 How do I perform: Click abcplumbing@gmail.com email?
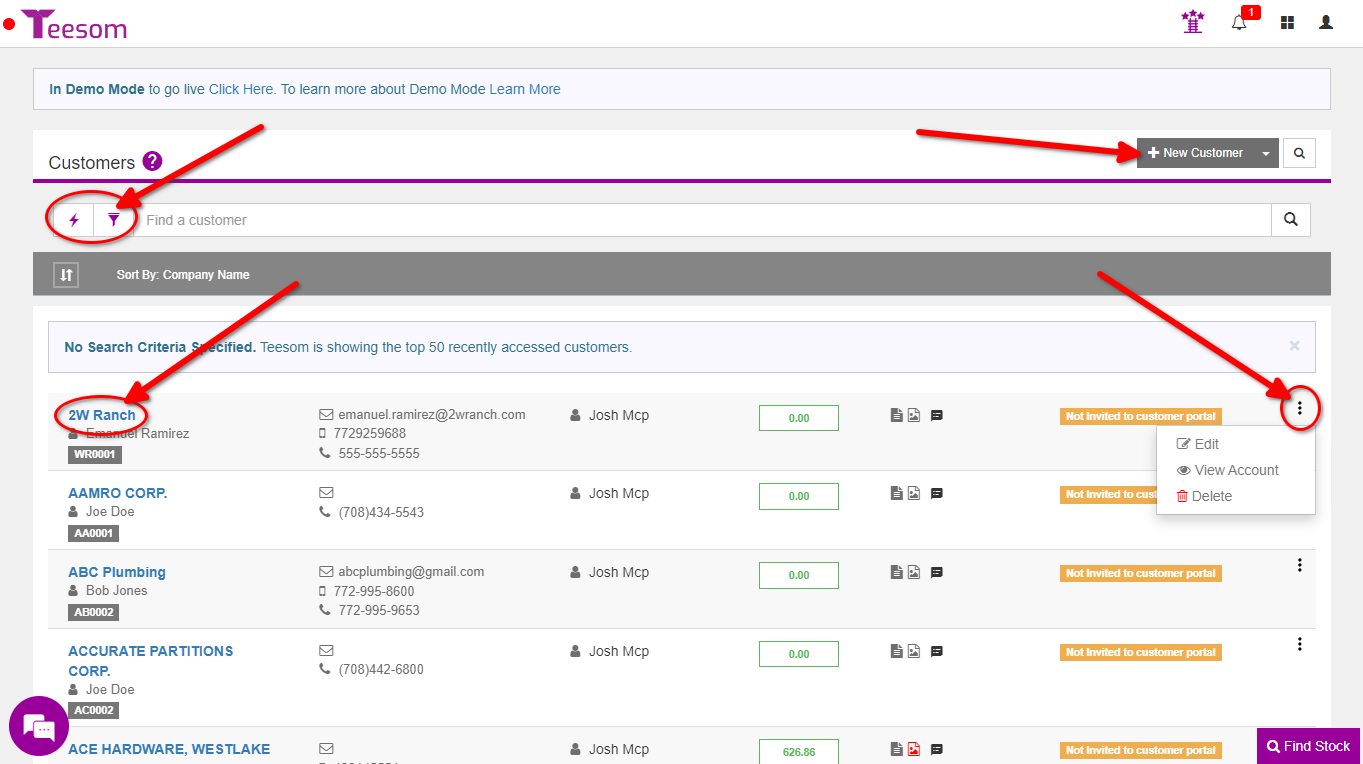point(411,572)
